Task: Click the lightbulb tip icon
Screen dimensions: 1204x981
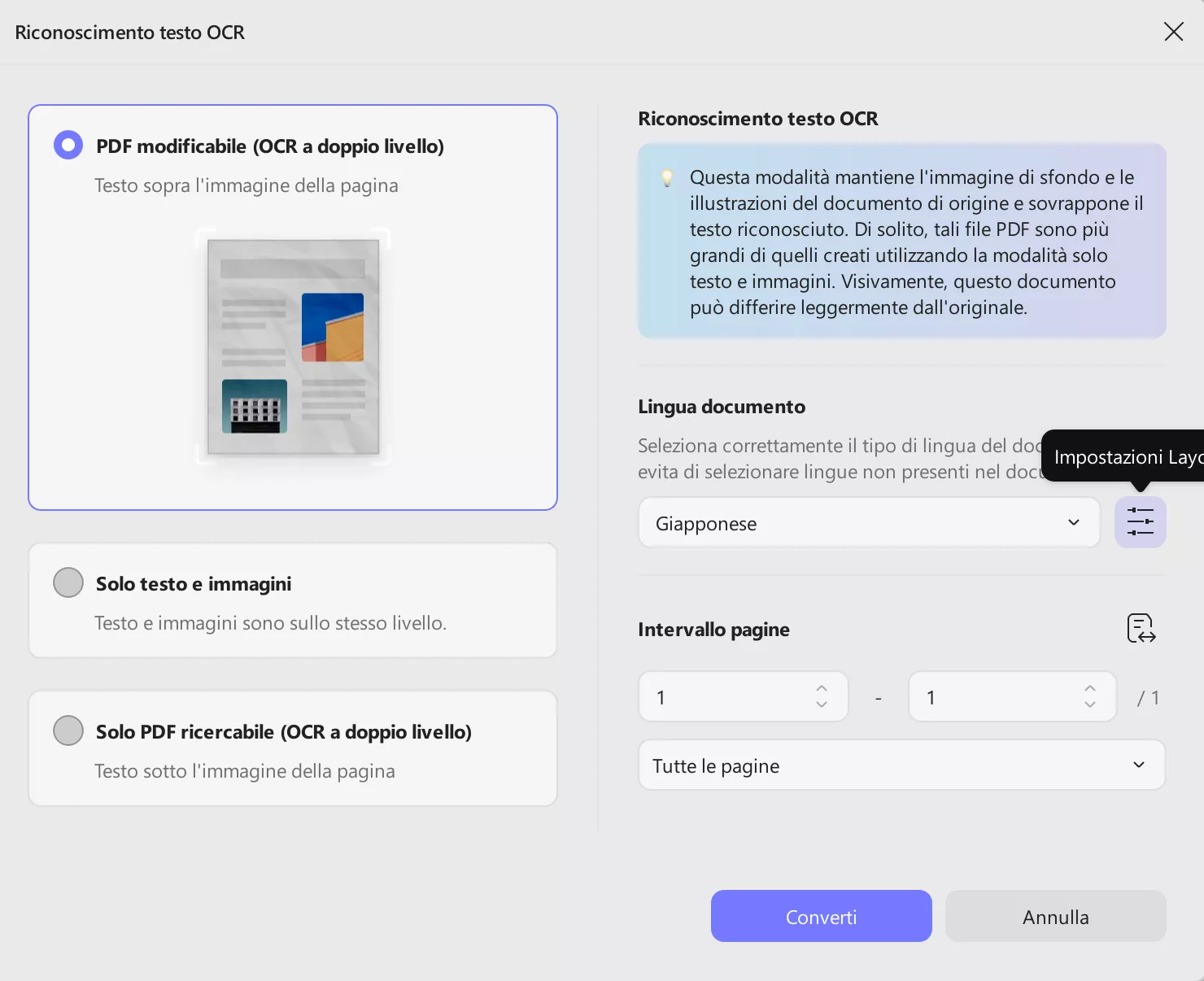Action: [667, 178]
